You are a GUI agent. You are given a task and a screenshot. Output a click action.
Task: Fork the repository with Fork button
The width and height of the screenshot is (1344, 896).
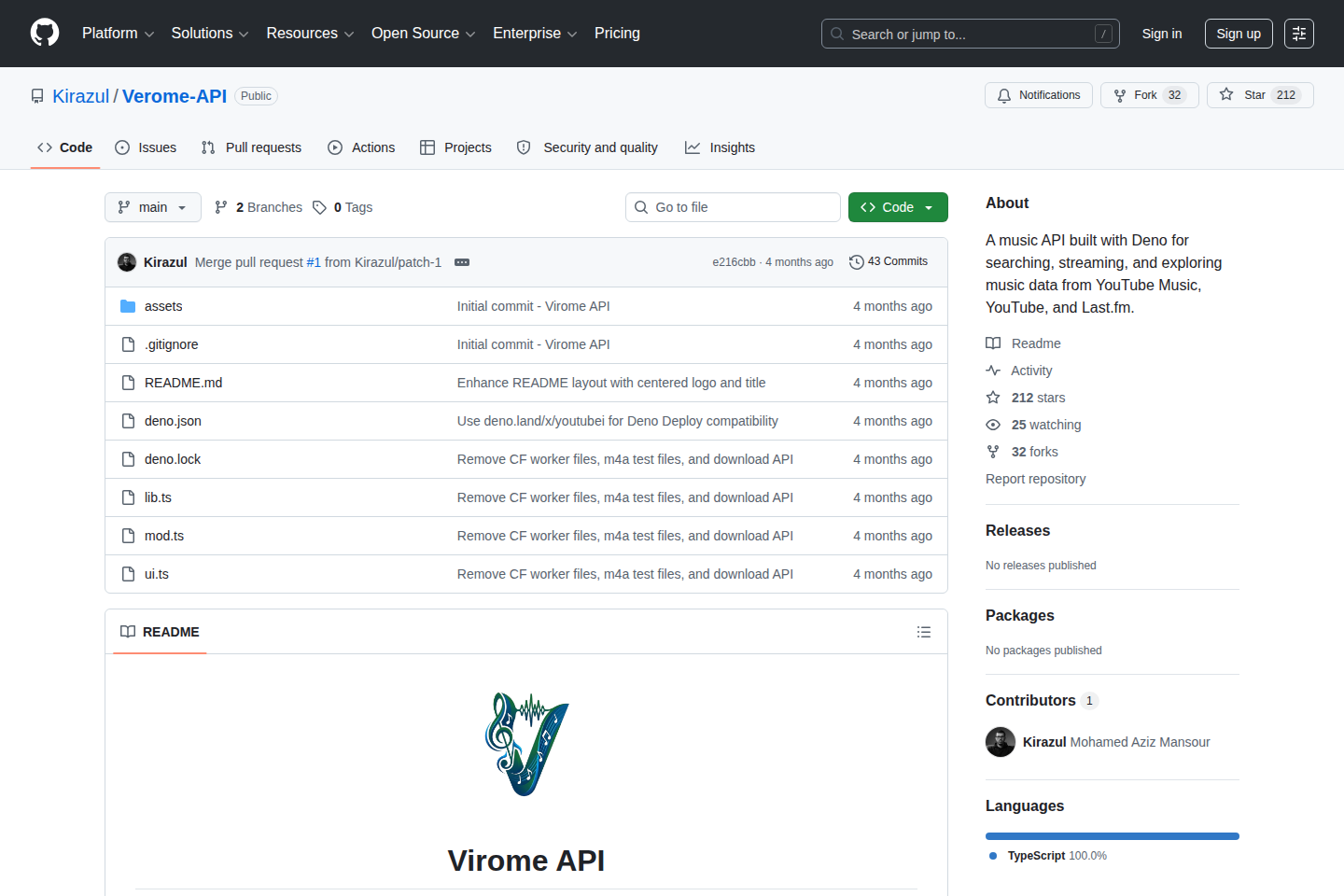pyautogui.click(x=1150, y=95)
